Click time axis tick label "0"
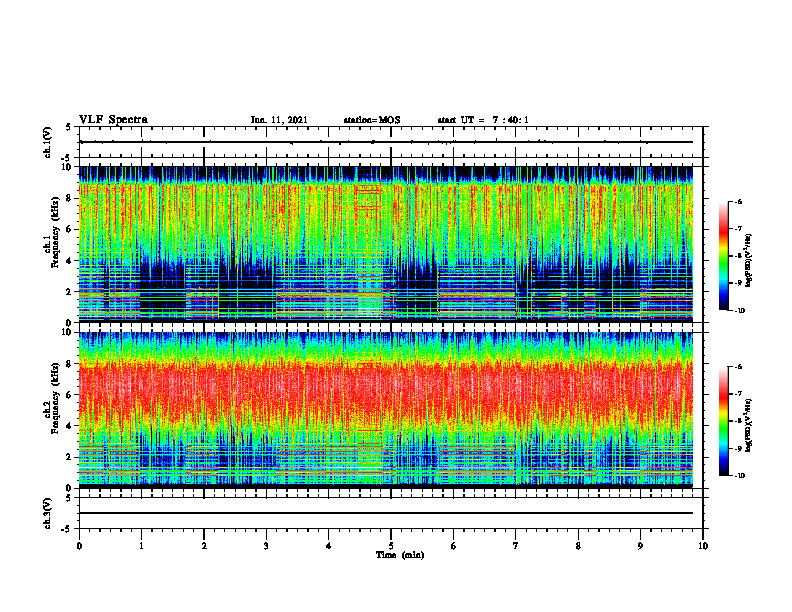The image size is (792, 612). pos(79,546)
